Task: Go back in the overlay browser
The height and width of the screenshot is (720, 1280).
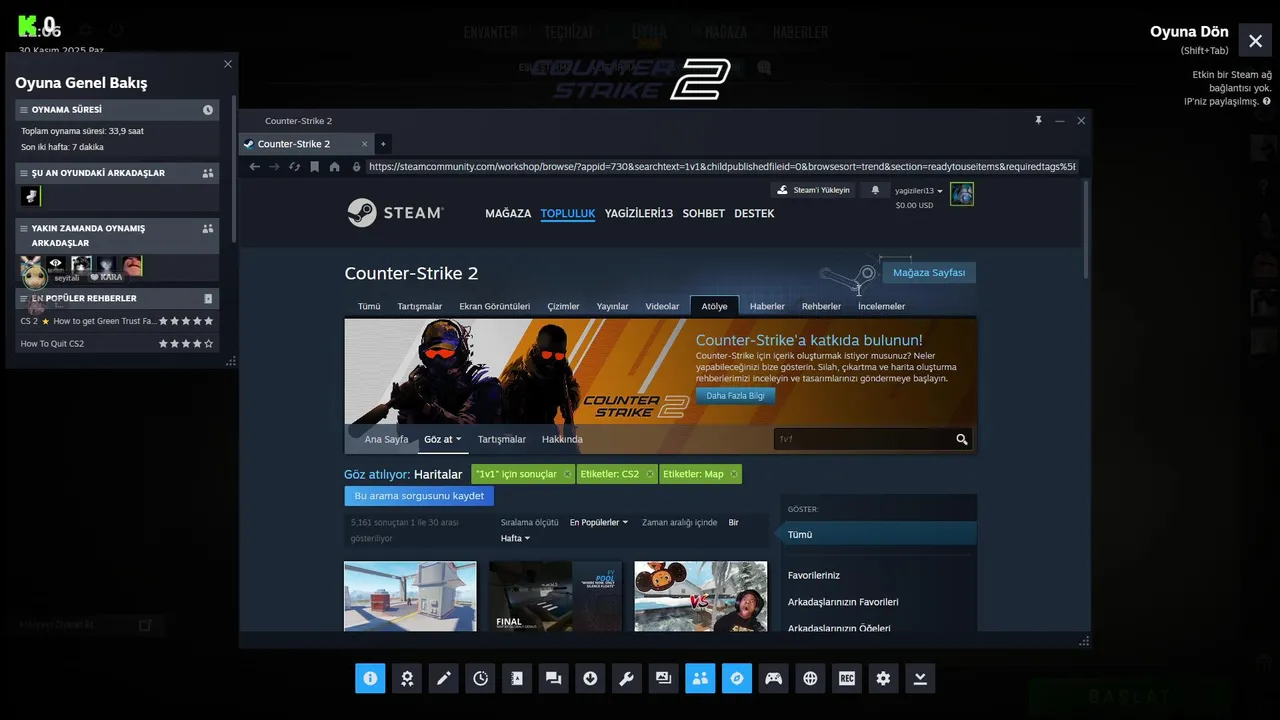Action: pyautogui.click(x=255, y=167)
